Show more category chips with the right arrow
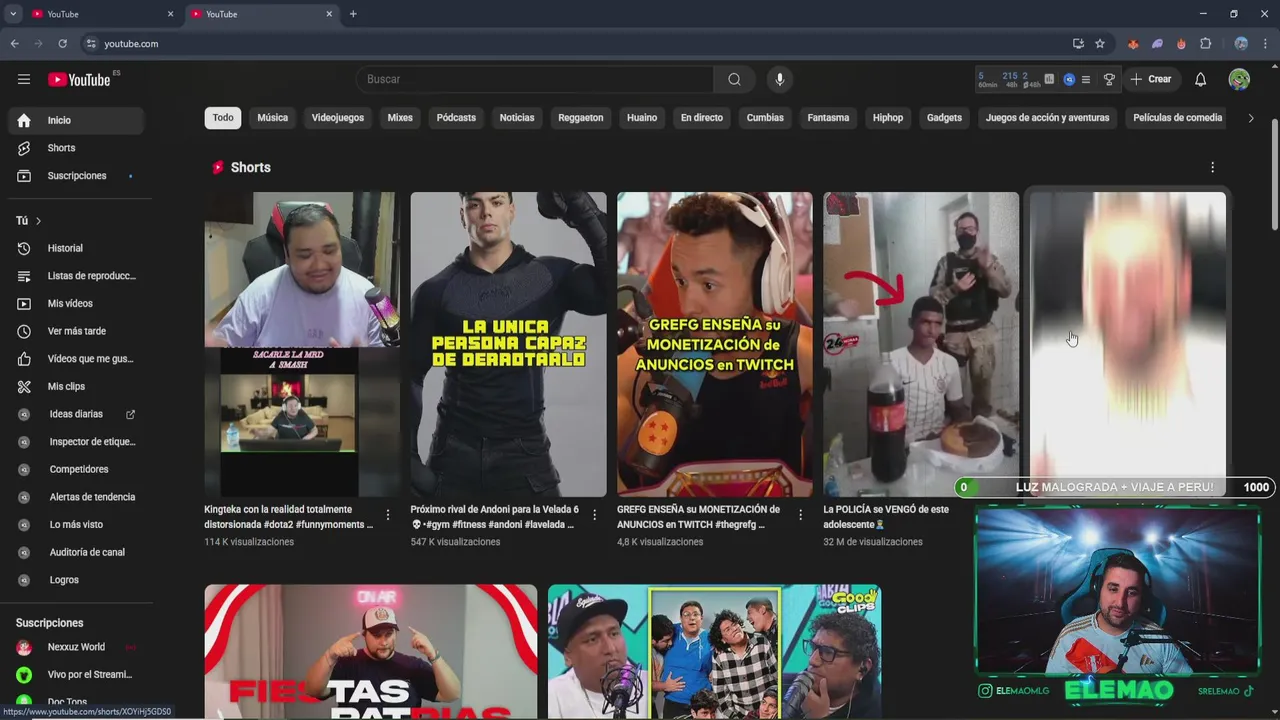The width and height of the screenshot is (1280, 720). coord(1250,118)
